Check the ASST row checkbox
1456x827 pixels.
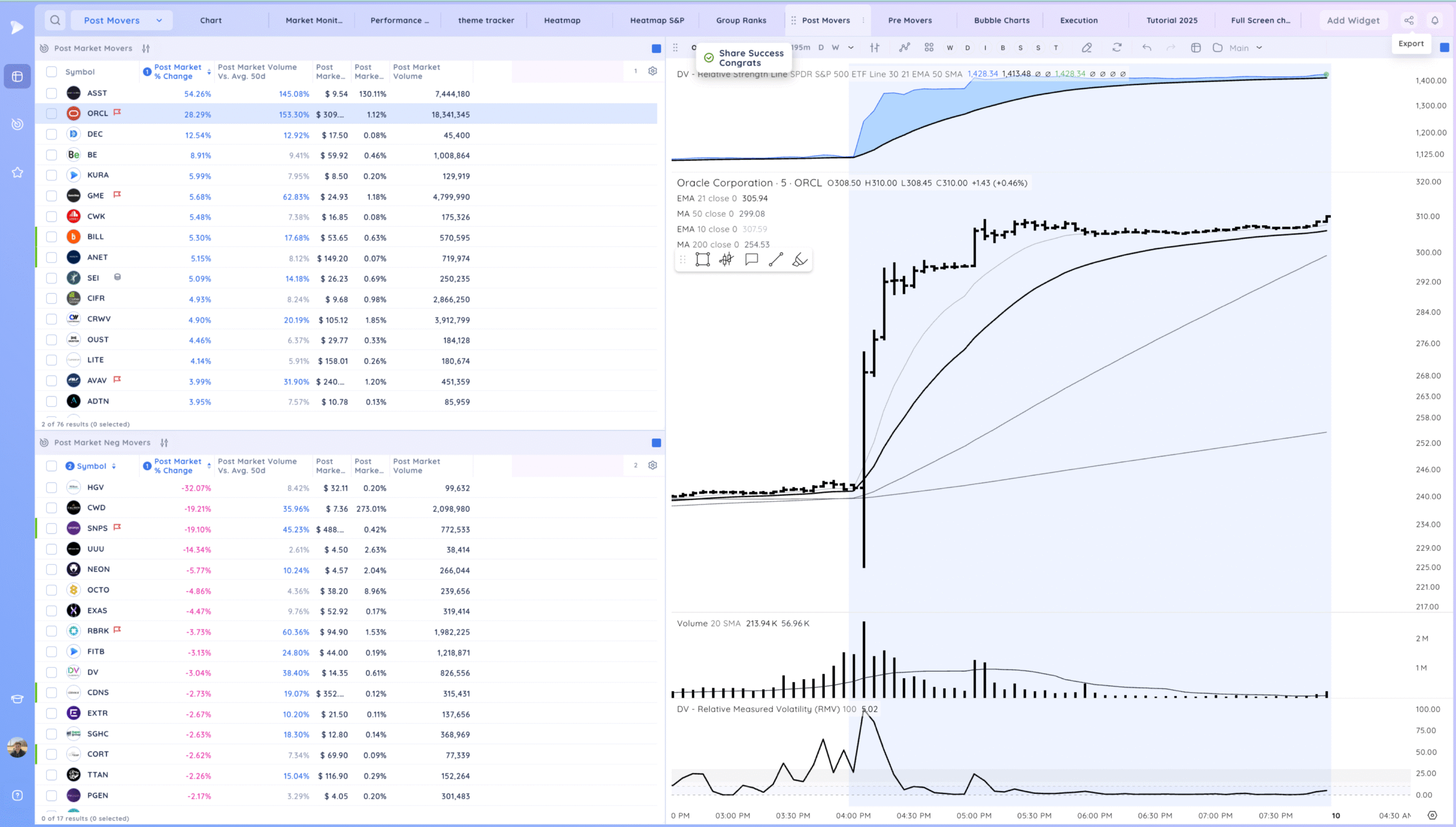(51, 93)
